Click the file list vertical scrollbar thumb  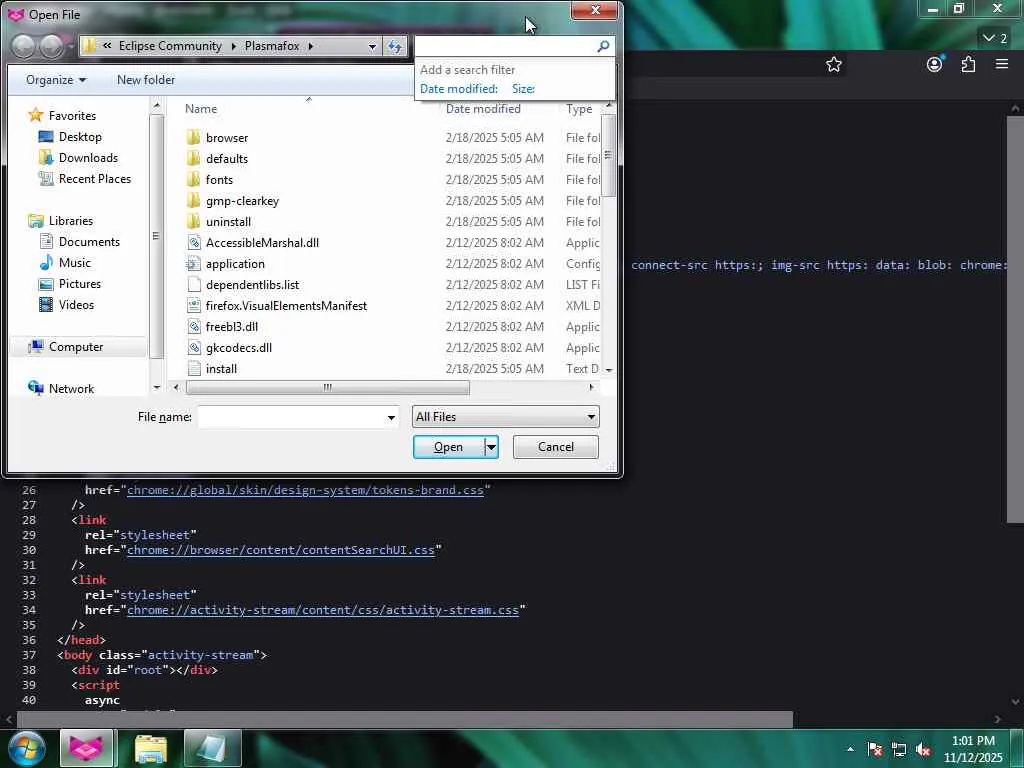coord(608,155)
